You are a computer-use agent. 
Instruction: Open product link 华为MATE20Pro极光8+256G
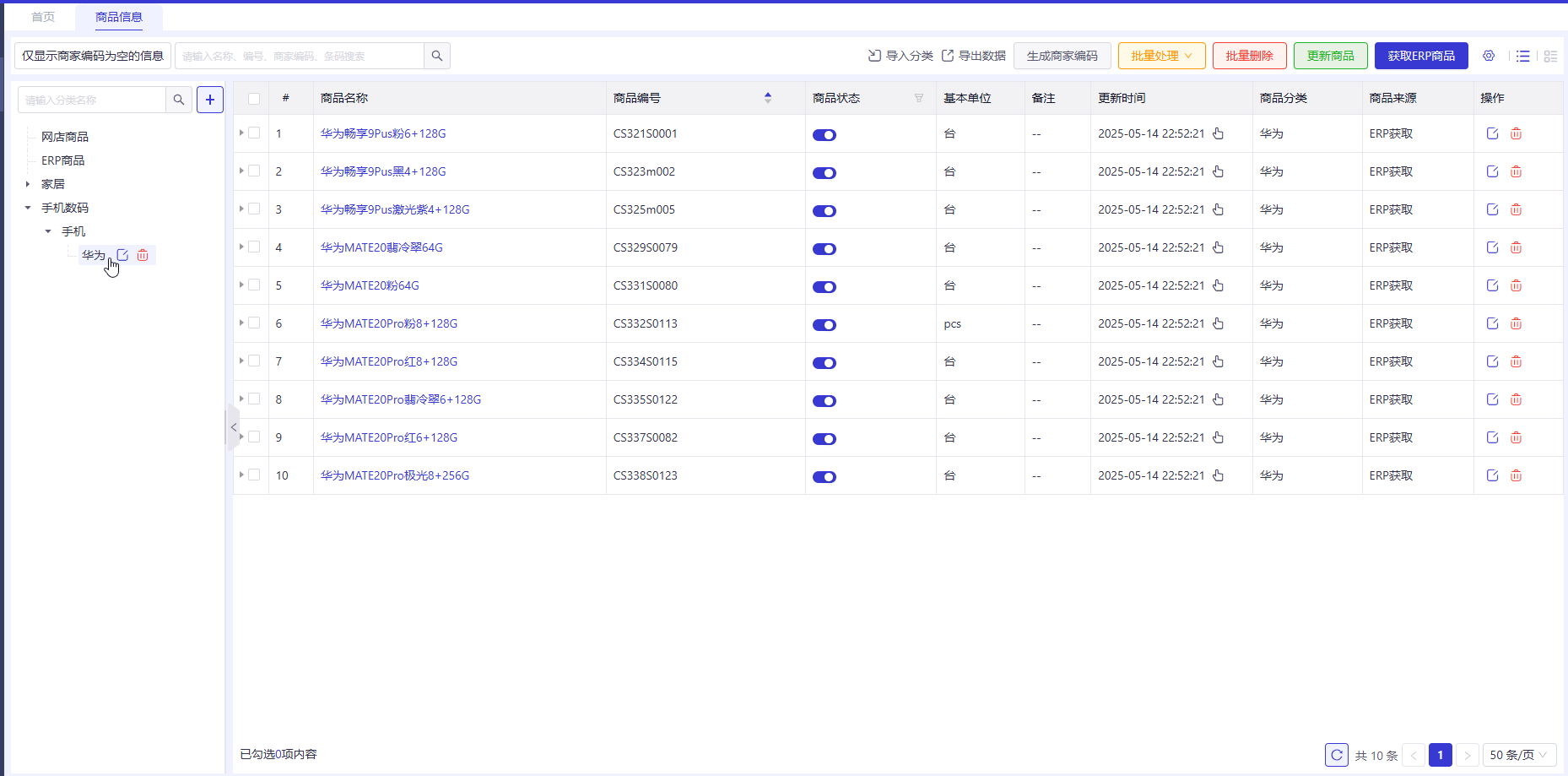[x=395, y=475]
